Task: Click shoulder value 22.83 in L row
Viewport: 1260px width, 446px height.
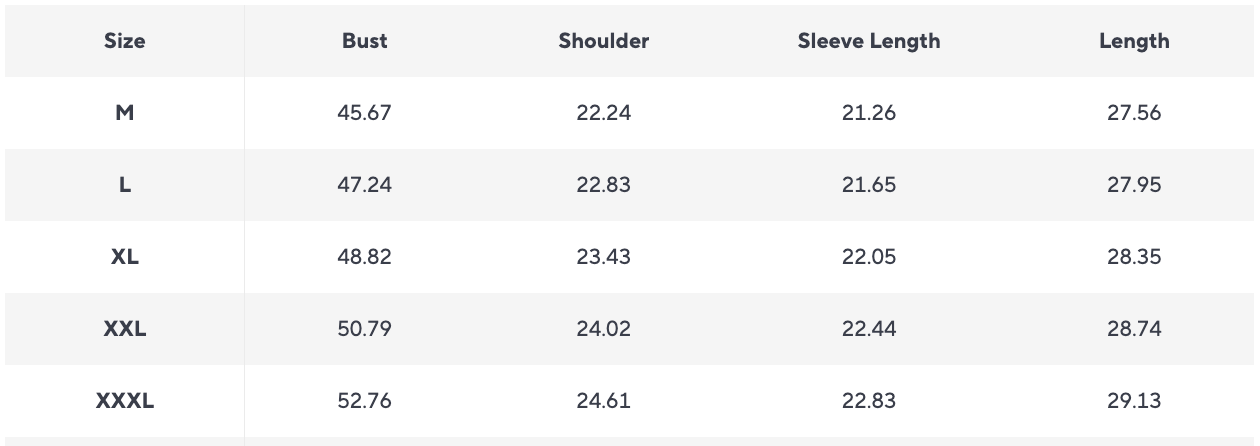Action: [x=604, y=185]
